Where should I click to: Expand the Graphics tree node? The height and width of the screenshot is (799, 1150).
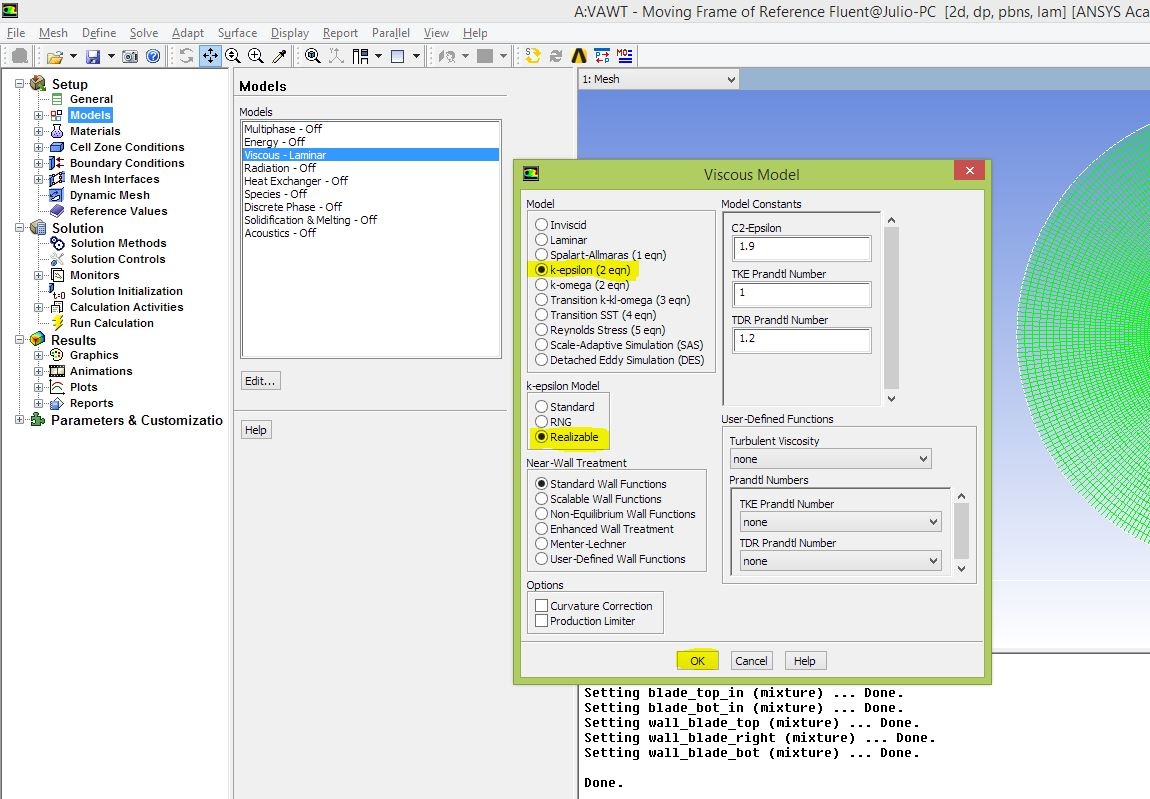coord(38,356)
